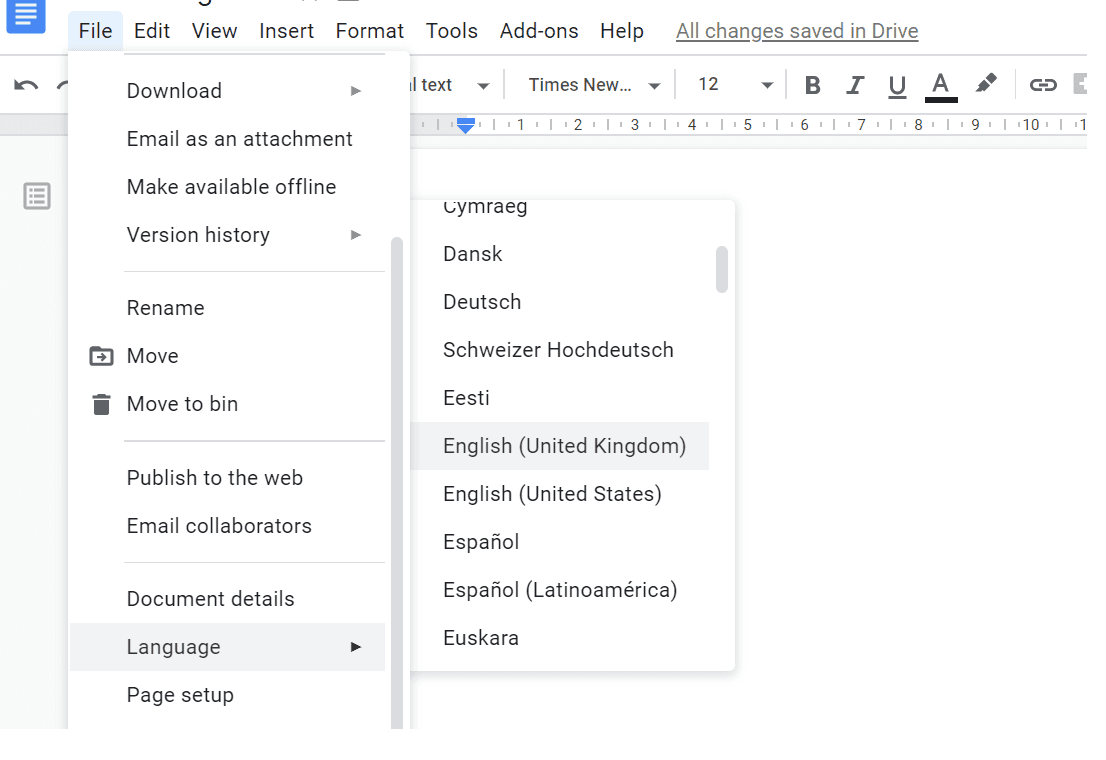Click the document outline icon
The image size is (1106, 760).
[37, 196]
